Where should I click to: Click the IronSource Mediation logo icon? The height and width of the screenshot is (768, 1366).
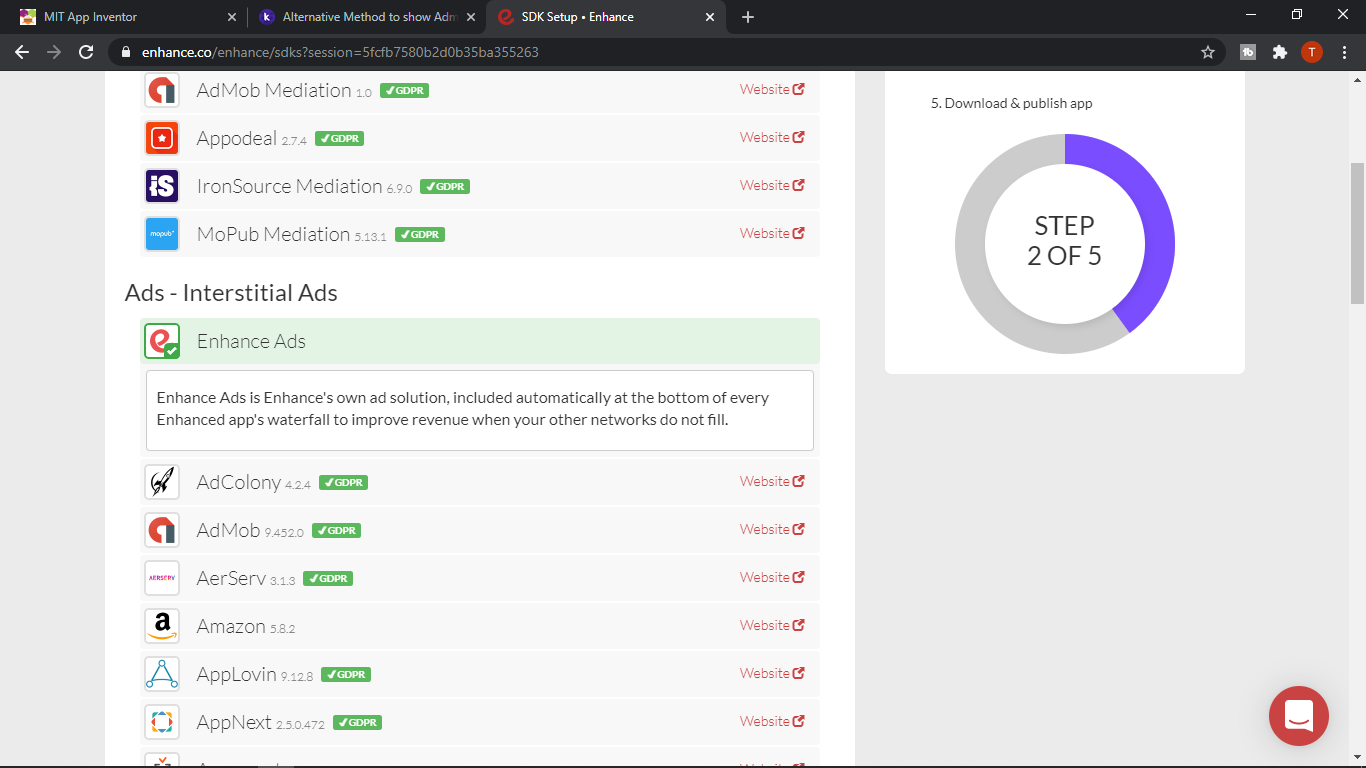pos(162,186)
